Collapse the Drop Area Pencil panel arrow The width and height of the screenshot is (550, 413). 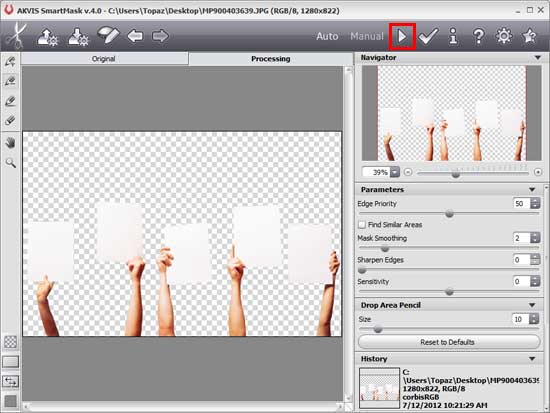532,305
